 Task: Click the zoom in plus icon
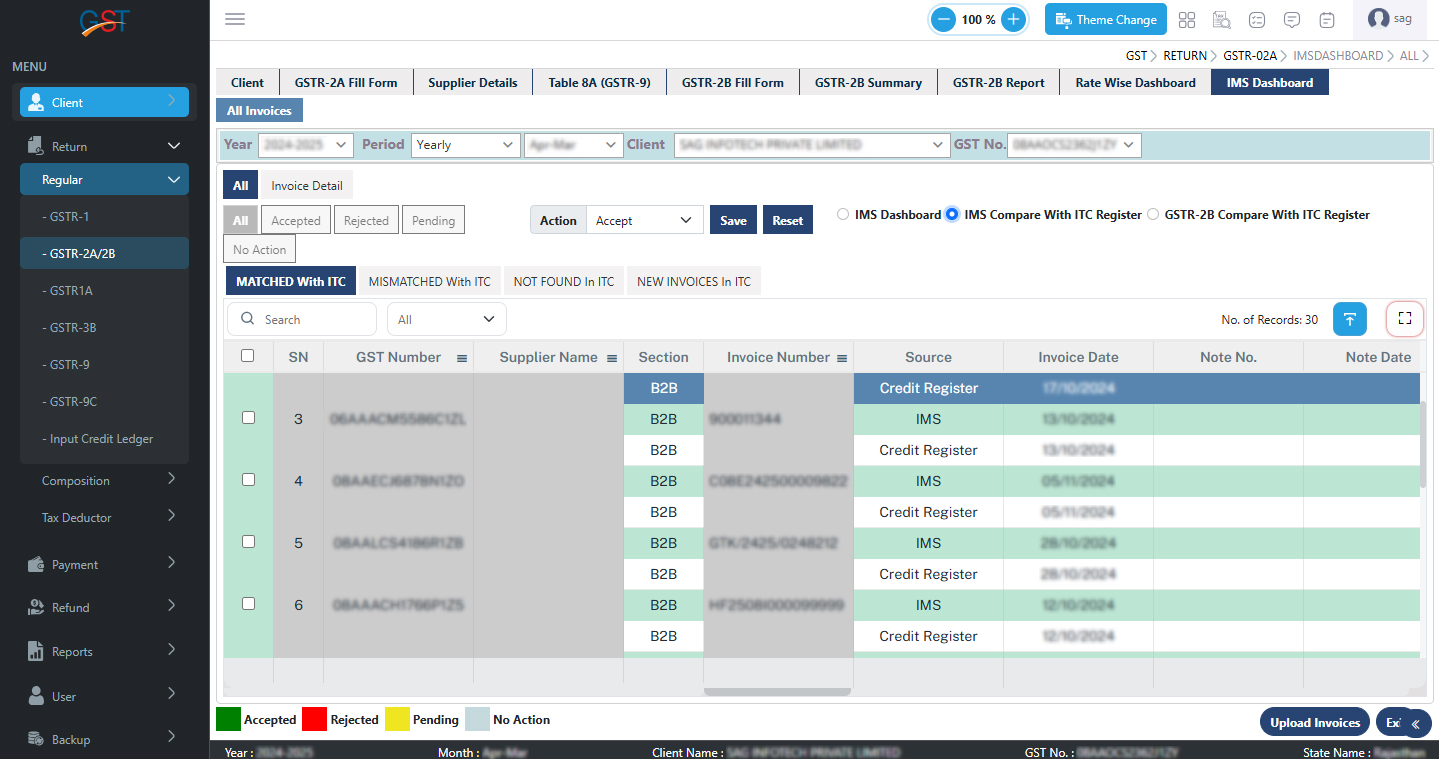coord(1013,19)
